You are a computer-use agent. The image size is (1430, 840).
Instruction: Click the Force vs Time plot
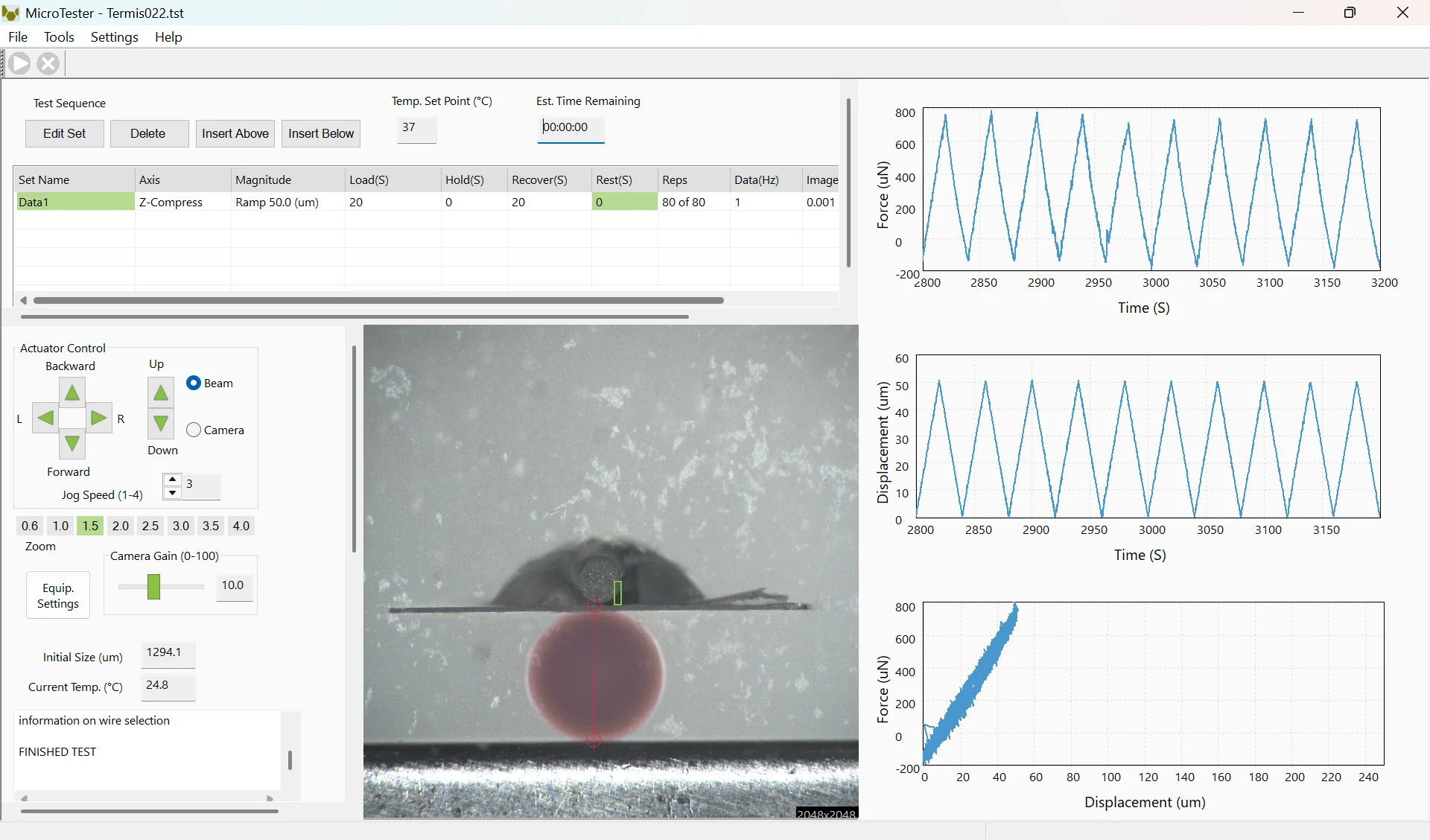pyautogui.click(x=1151, y=188)
